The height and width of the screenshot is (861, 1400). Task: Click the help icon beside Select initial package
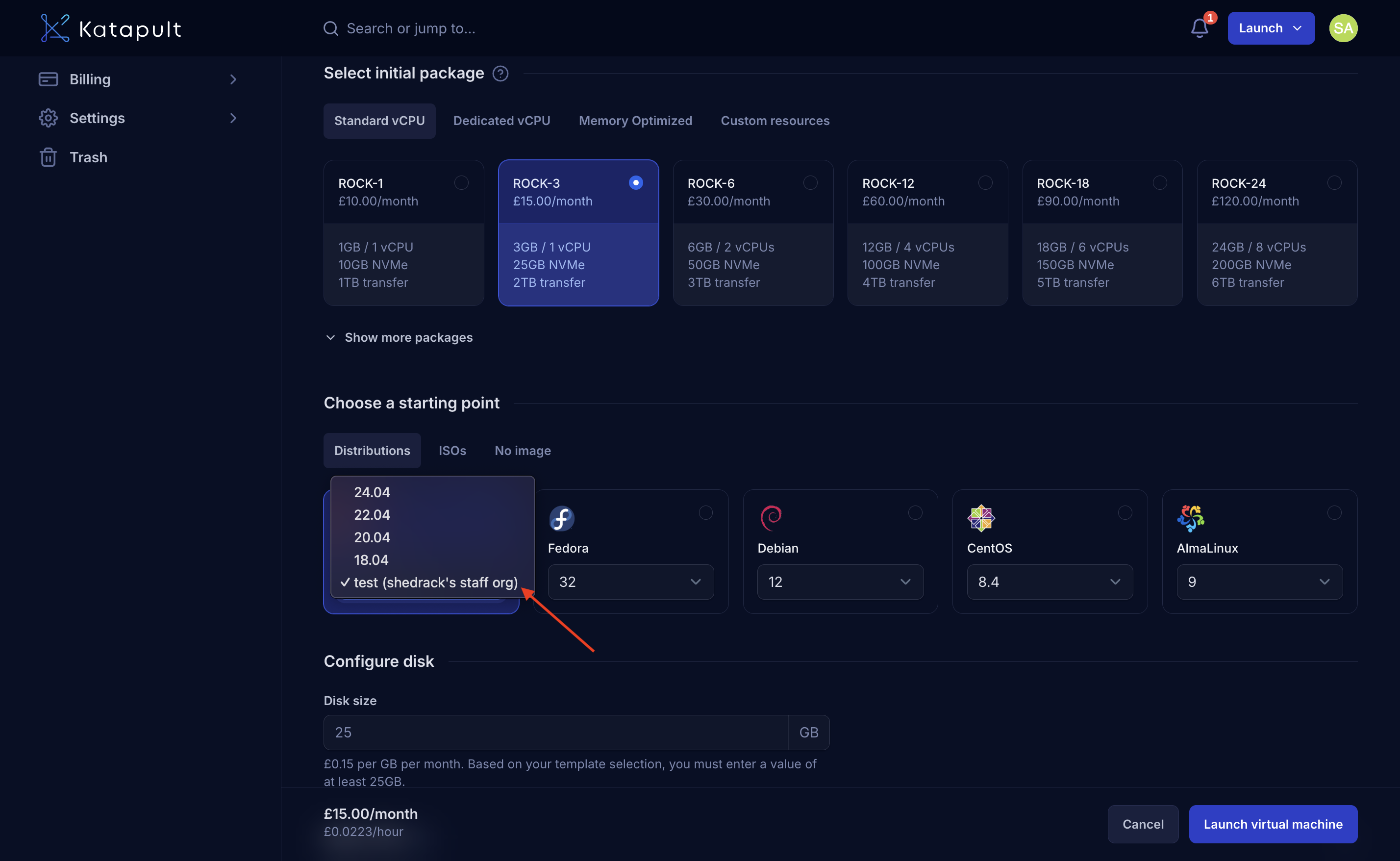[500, 74]
